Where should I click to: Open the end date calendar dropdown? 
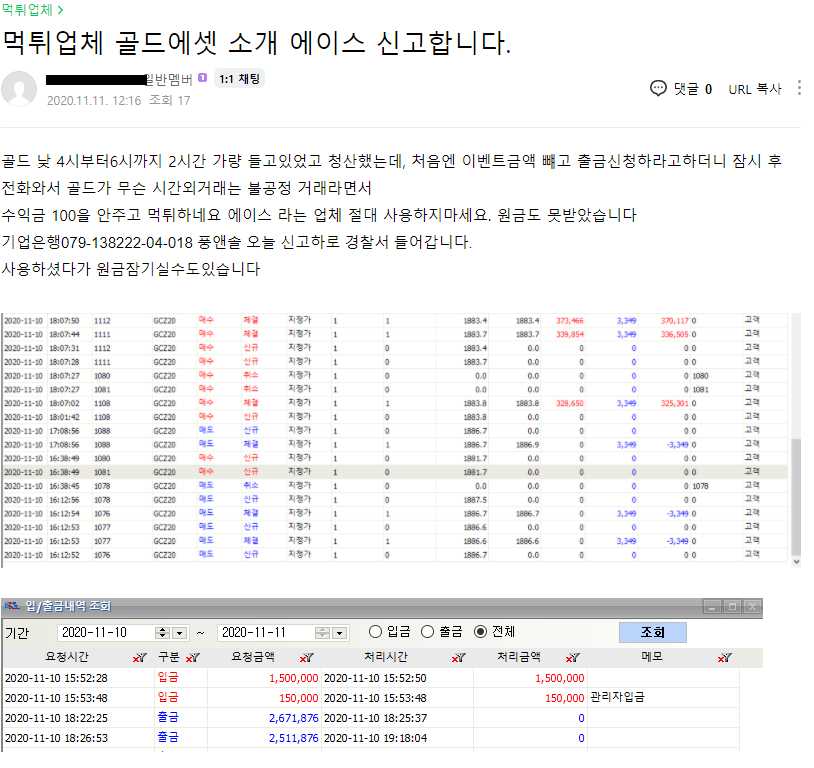coord(340,633)
